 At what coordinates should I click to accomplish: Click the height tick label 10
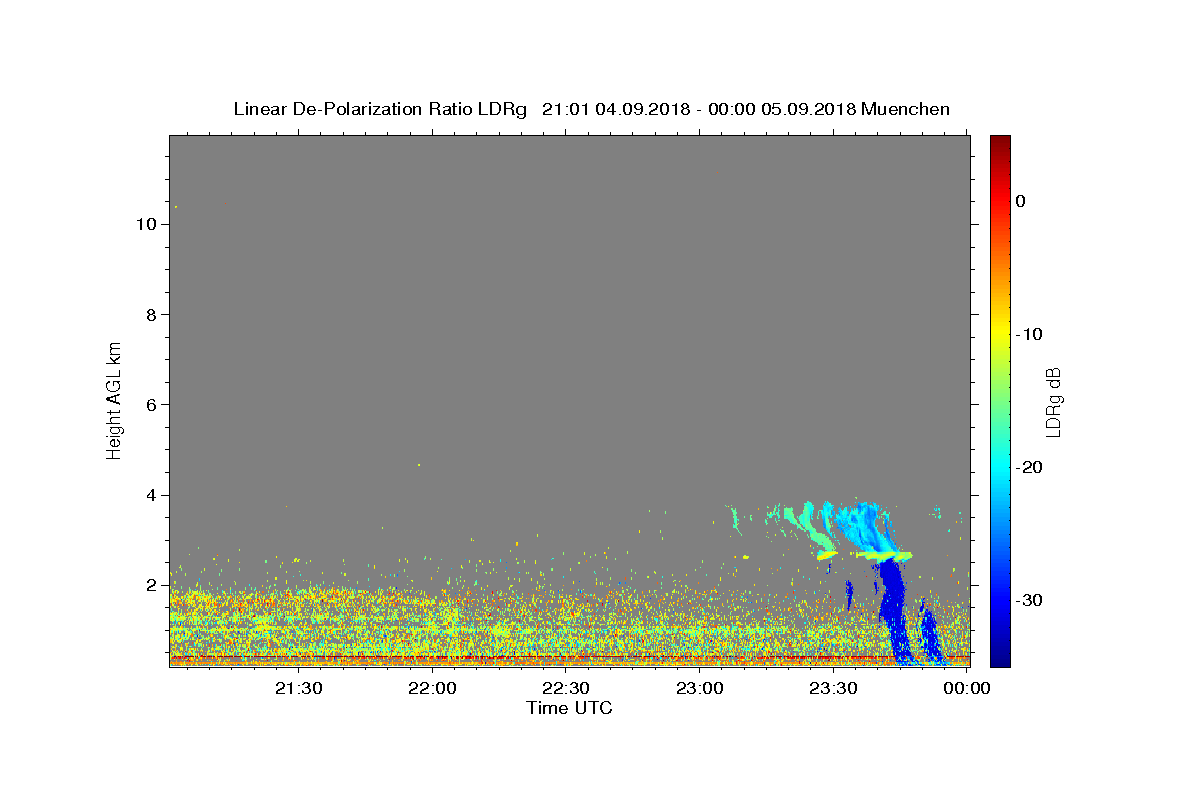(x=146, y=224)
